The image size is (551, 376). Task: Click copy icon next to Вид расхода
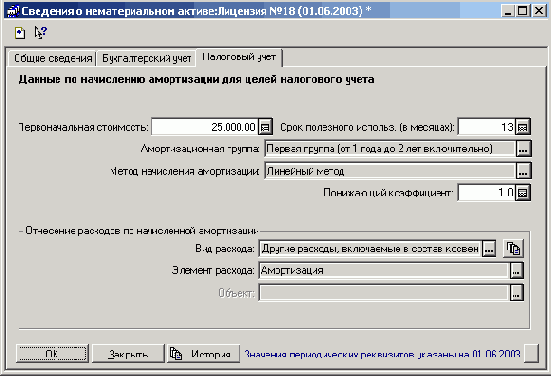pyautogui.click(x=513, y=249)
